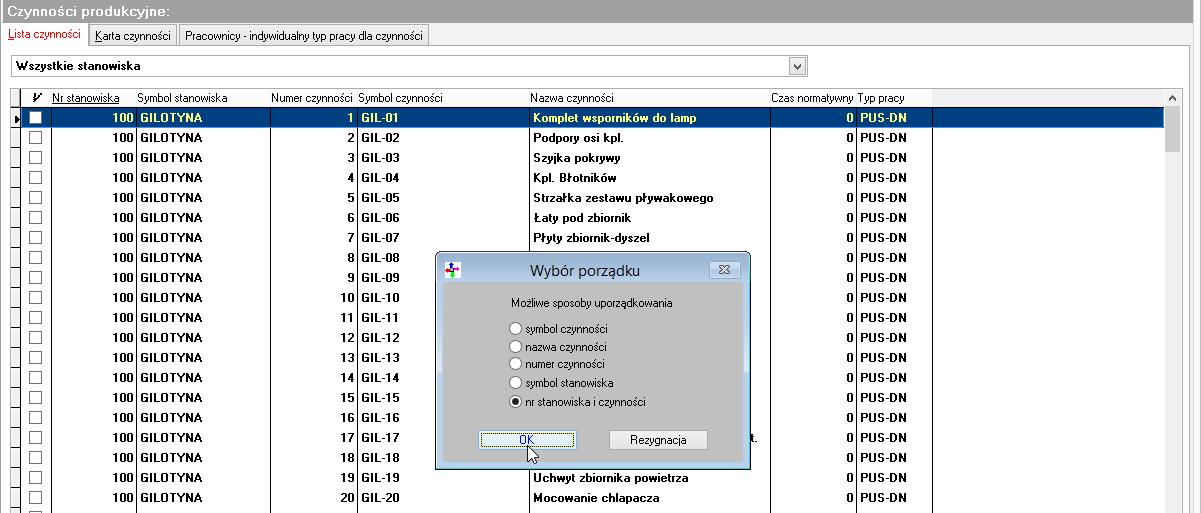The width and height of the screenshot is (1201, 513).
Task: Click symbol cell 'GIL-19'
Action: pyautogui.click(x=443, y=477)
